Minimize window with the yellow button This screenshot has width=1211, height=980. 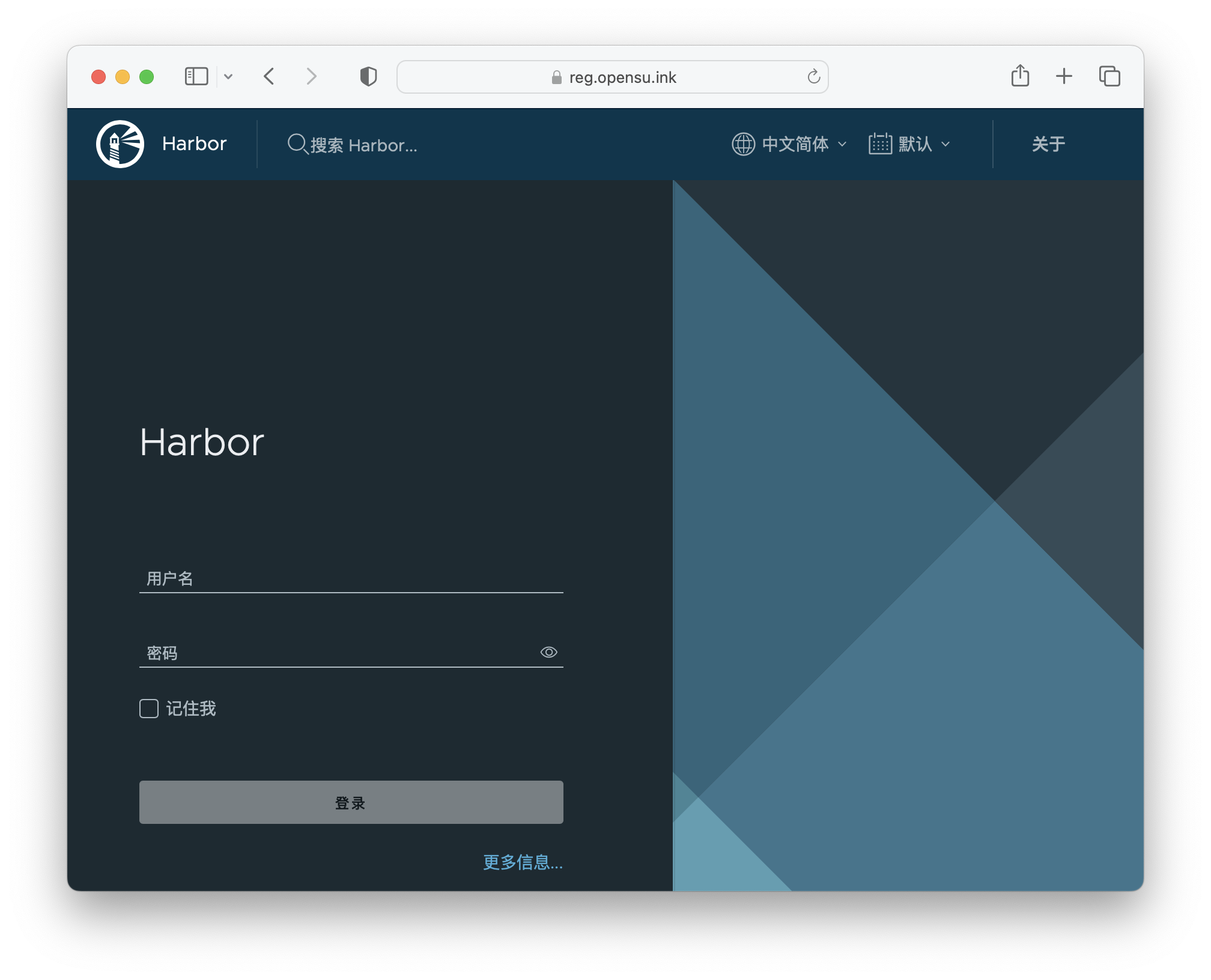tap(123, 77)
